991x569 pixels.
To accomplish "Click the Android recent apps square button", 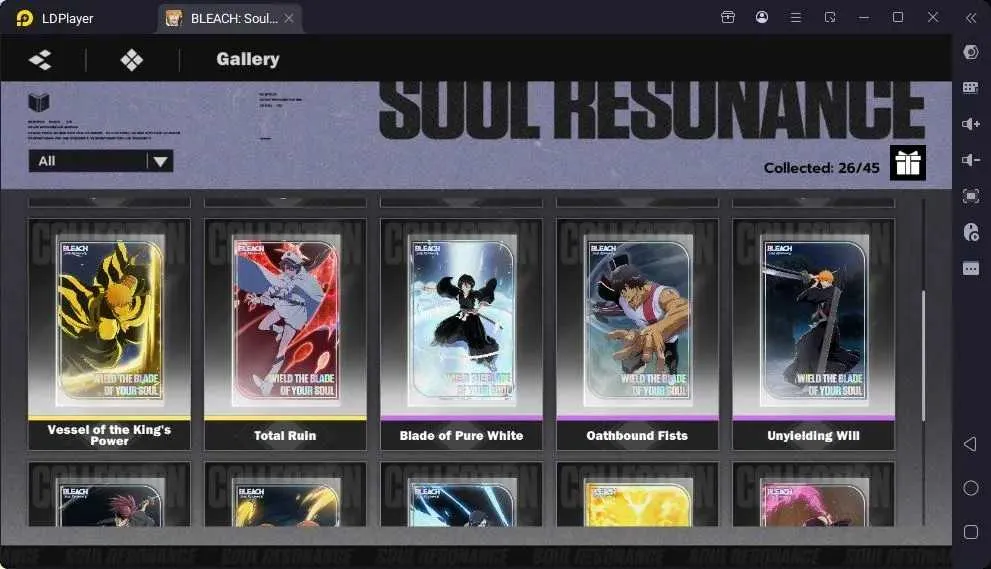I will 971,532.
